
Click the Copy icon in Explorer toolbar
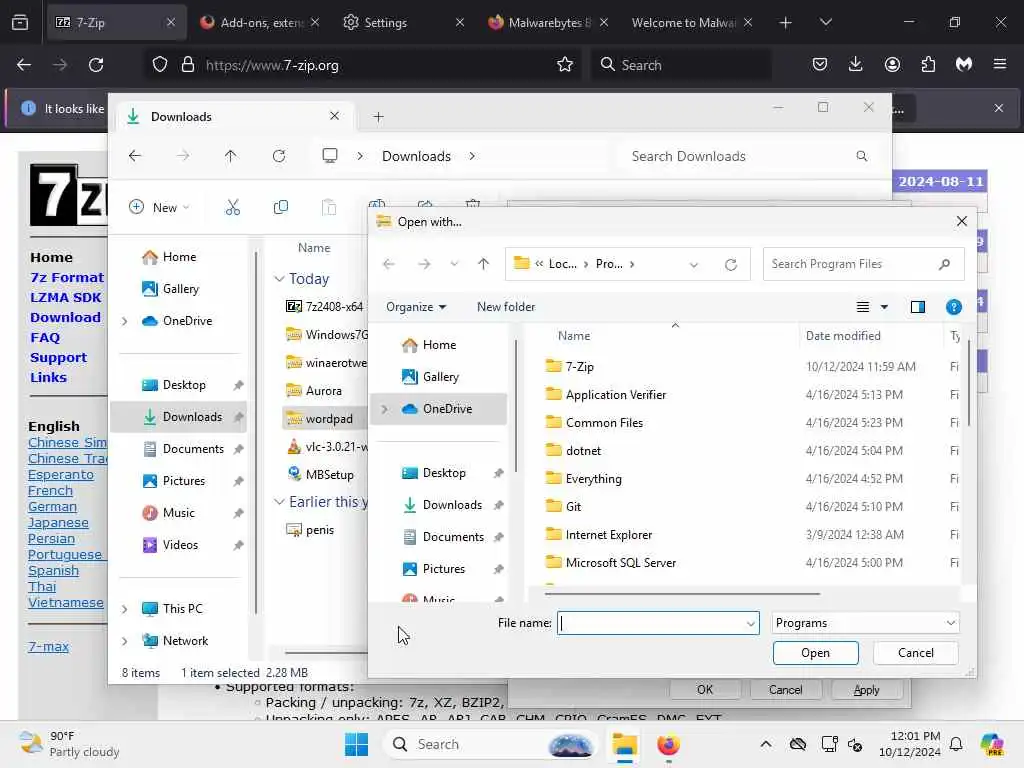(x=281, y=208)
